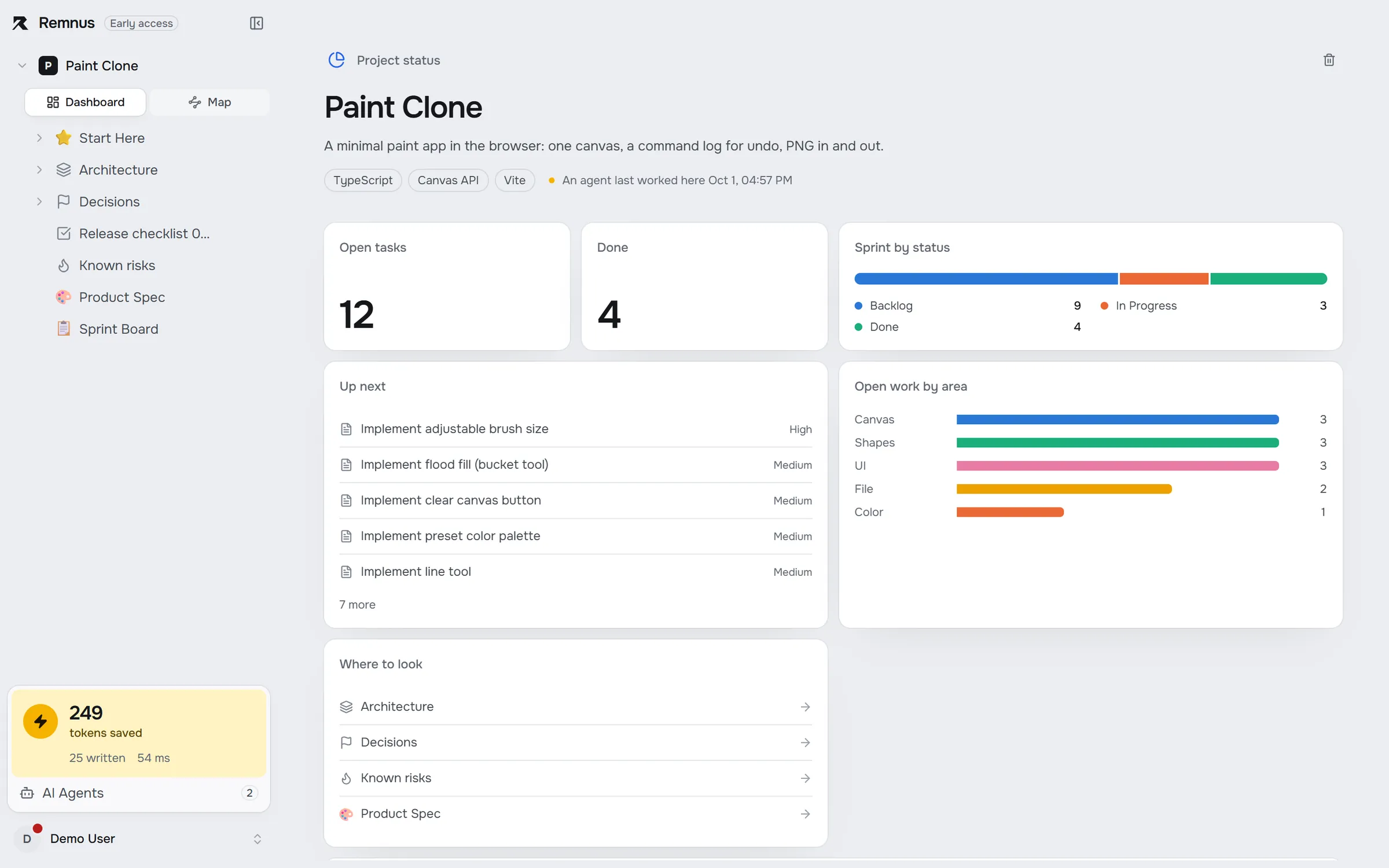Click the TypeScript tag

click(363, 180)
